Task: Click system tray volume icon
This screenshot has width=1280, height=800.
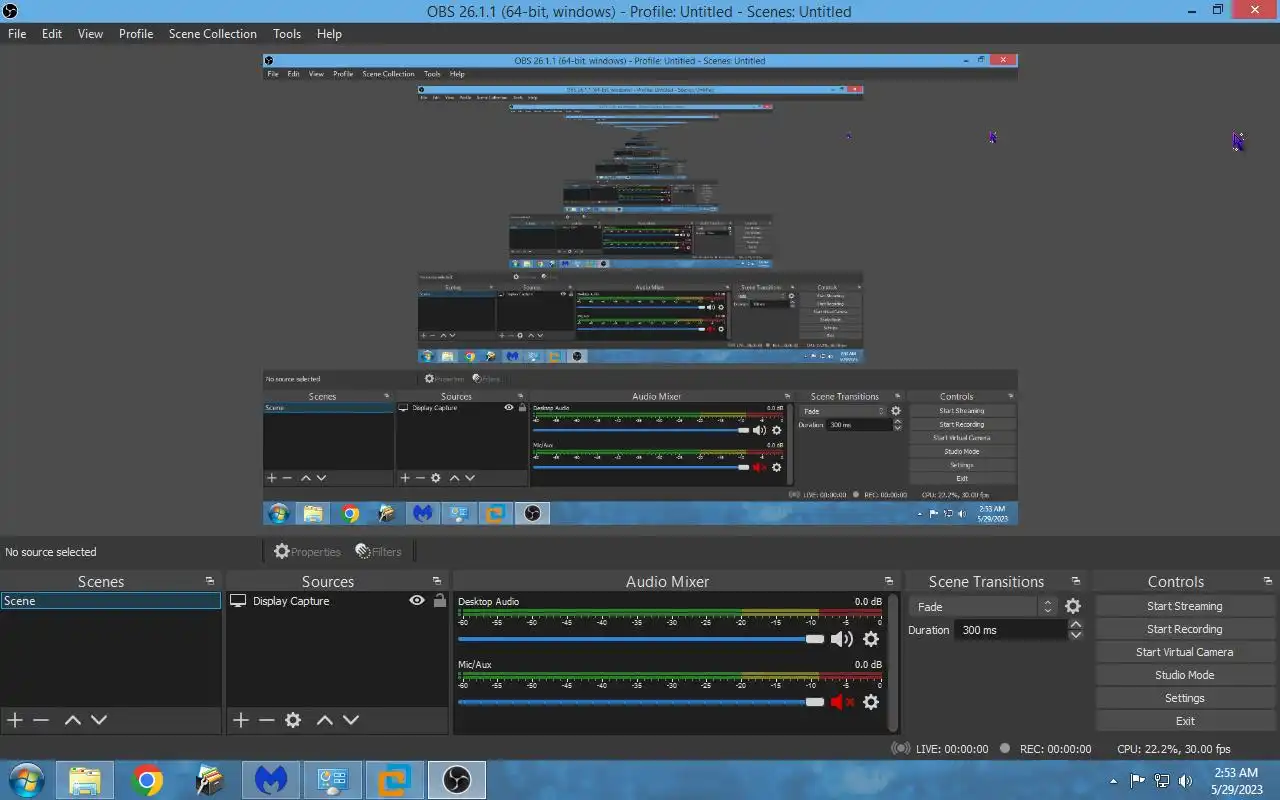Action: (1185, 780)
